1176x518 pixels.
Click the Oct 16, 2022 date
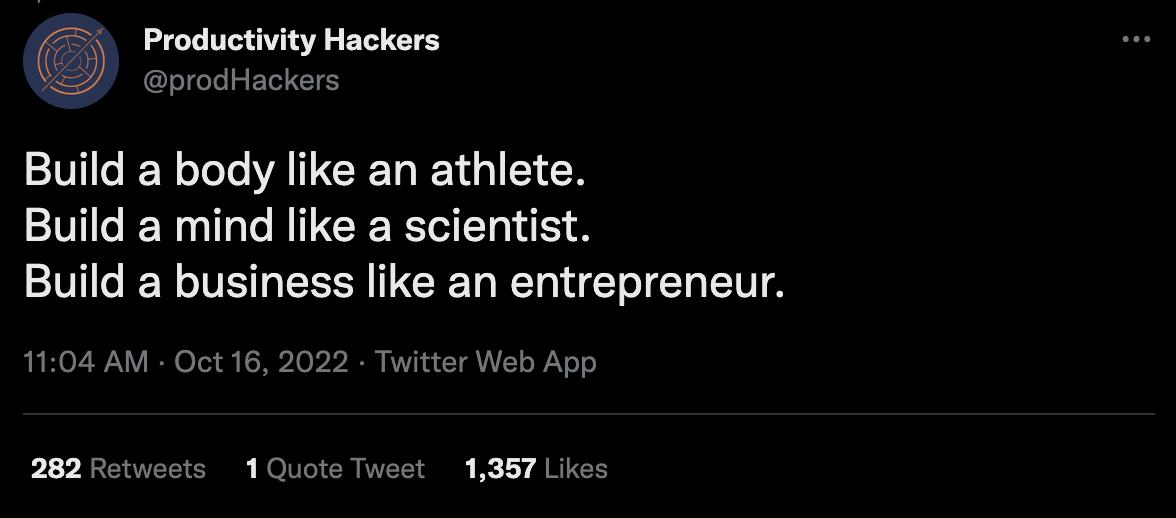[261, 362]
